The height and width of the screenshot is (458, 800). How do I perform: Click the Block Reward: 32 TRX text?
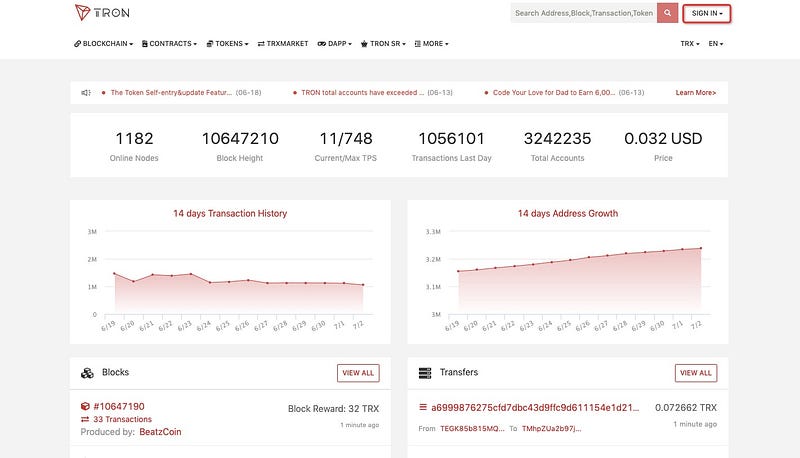click(333, 409)
